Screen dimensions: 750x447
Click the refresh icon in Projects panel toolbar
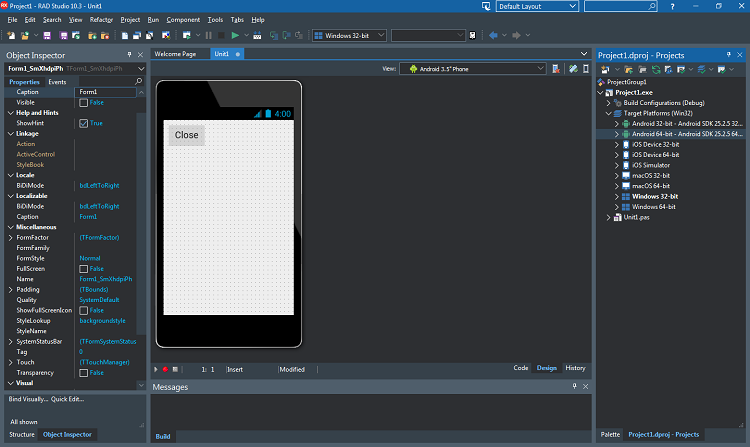(x=656, y=70)
